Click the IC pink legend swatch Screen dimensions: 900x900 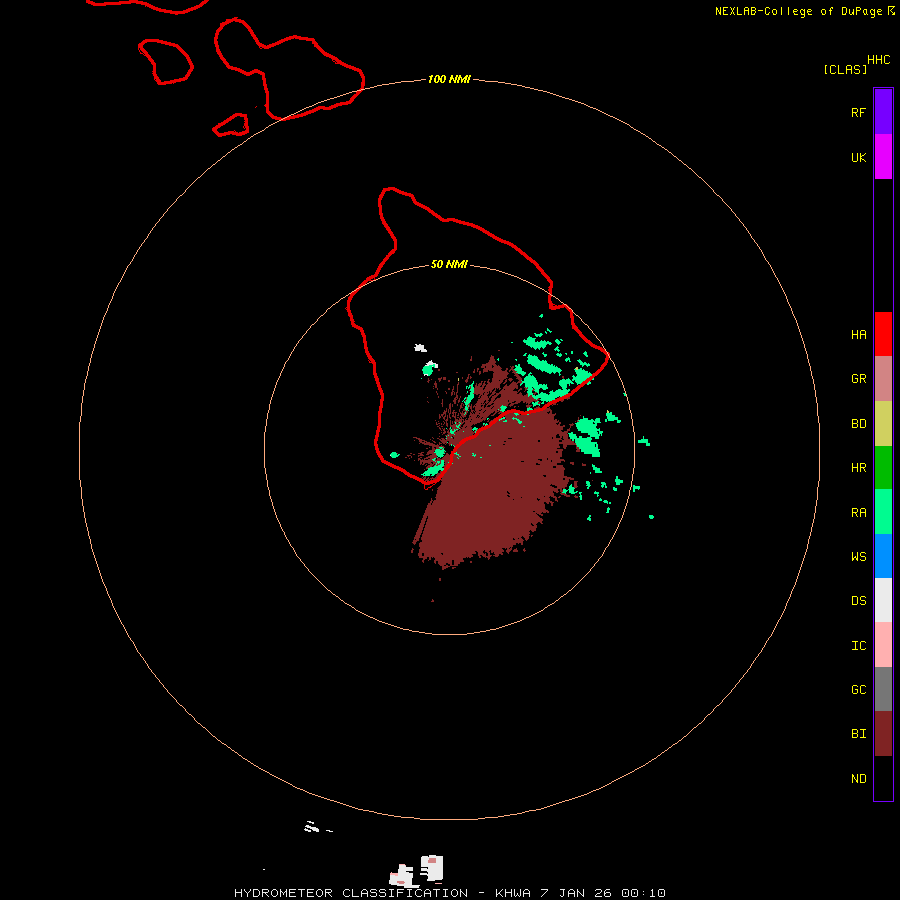click(883, 645)
